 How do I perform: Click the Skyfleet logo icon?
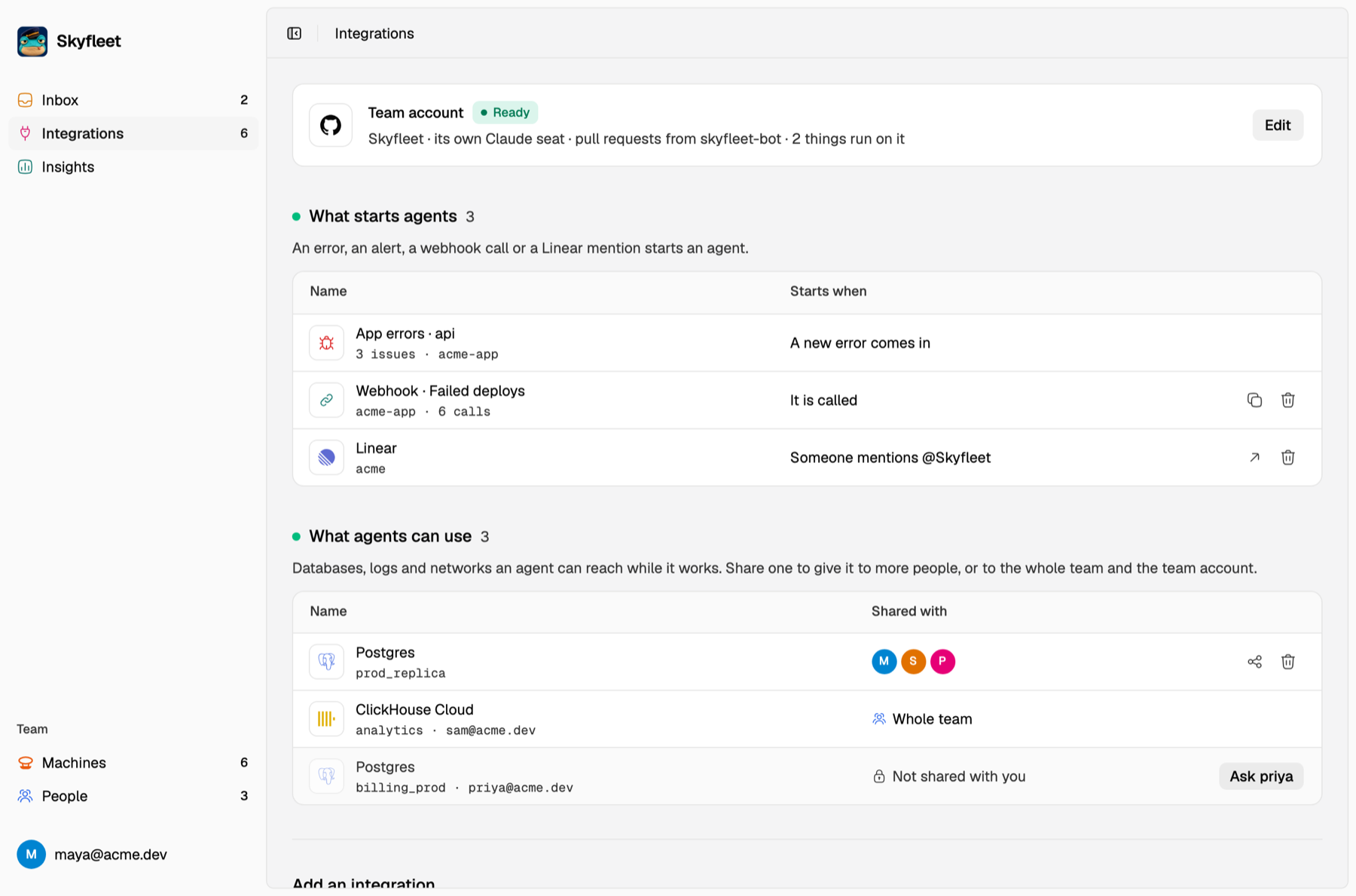pos(32,41)
